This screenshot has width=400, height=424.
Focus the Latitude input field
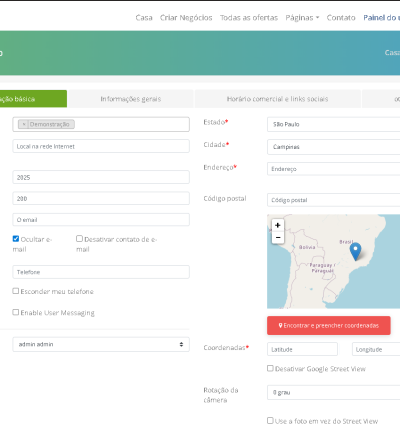[302, 349]
